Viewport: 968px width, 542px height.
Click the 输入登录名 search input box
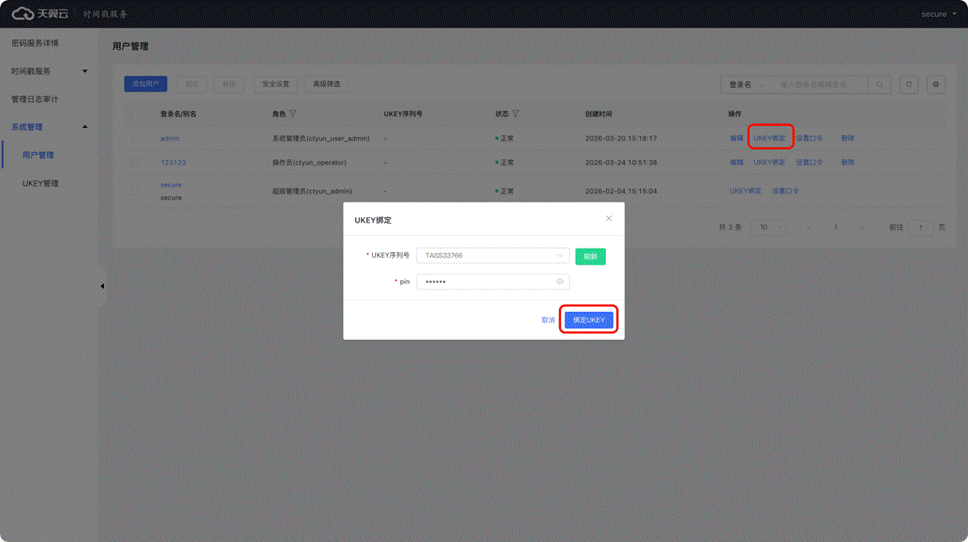pos(820,85)
